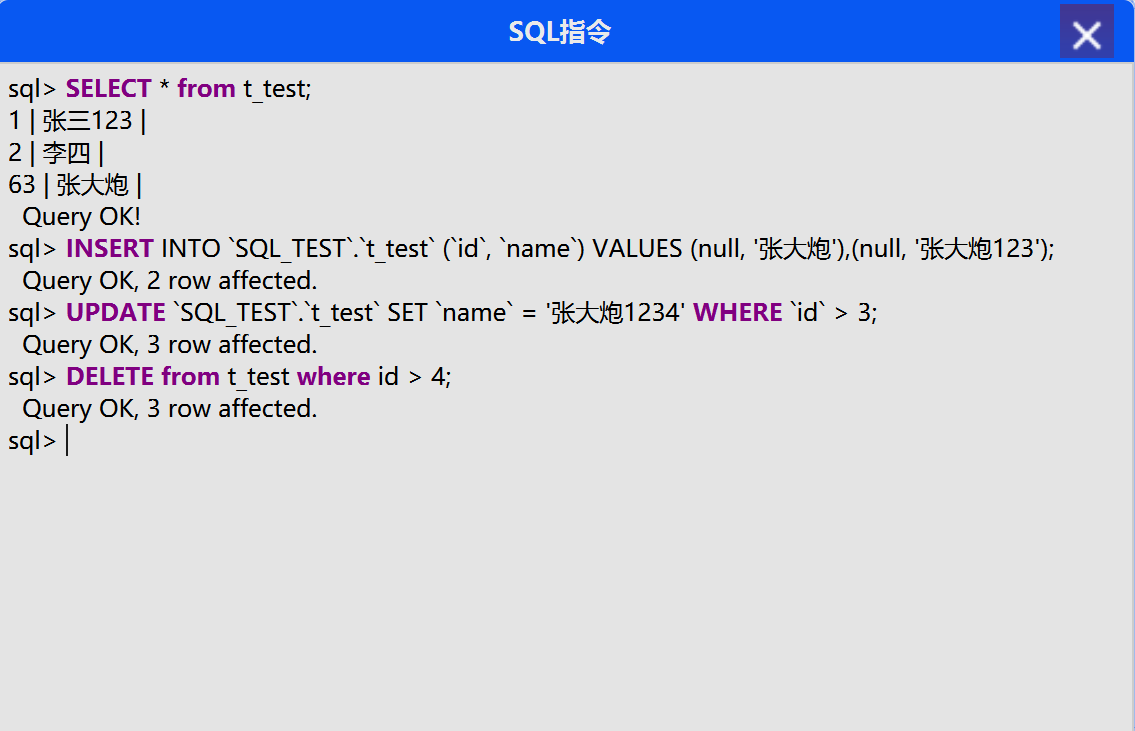This screenshot has width=1135, height=731.
Task: Click the SQL指令 title bar text
Action: [559, 32]
